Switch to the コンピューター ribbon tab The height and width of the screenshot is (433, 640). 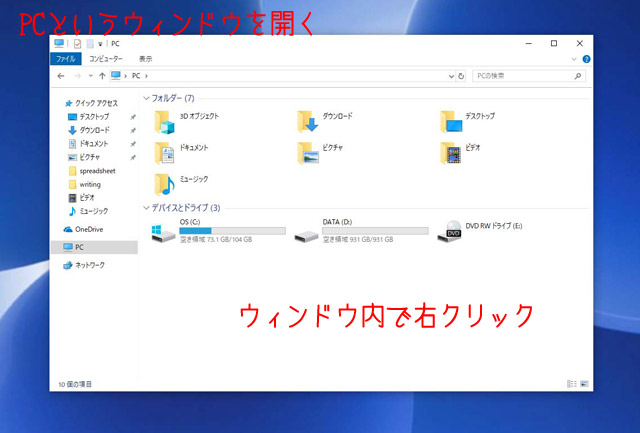click(x=105, y=59)
